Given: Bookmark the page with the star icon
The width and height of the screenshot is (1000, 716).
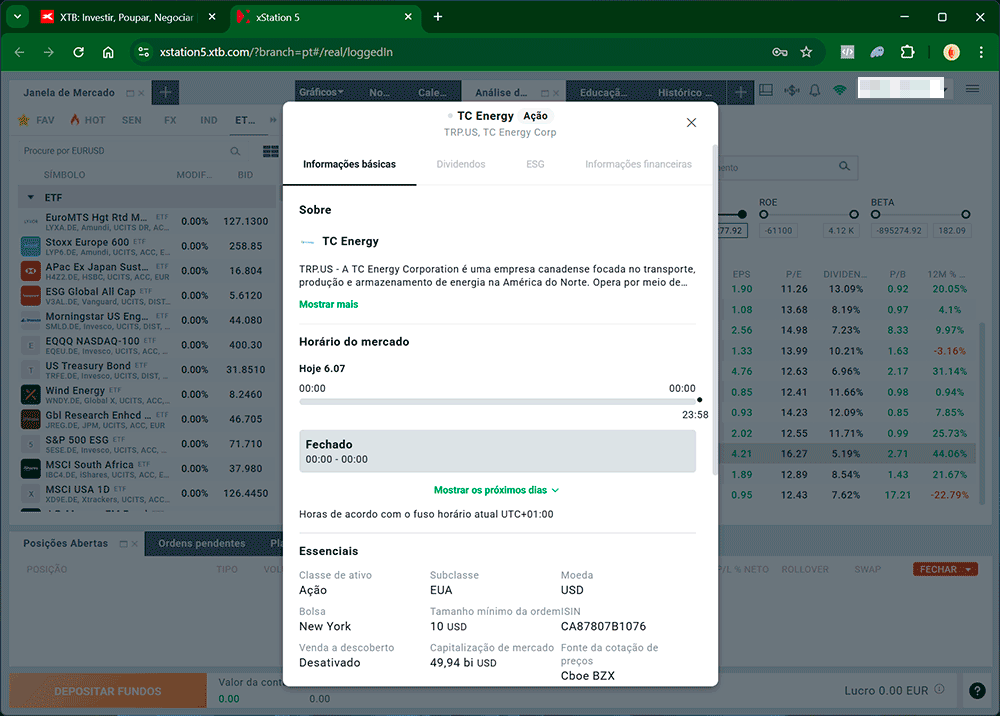Looking at the screenshot, I should (806, 52).
